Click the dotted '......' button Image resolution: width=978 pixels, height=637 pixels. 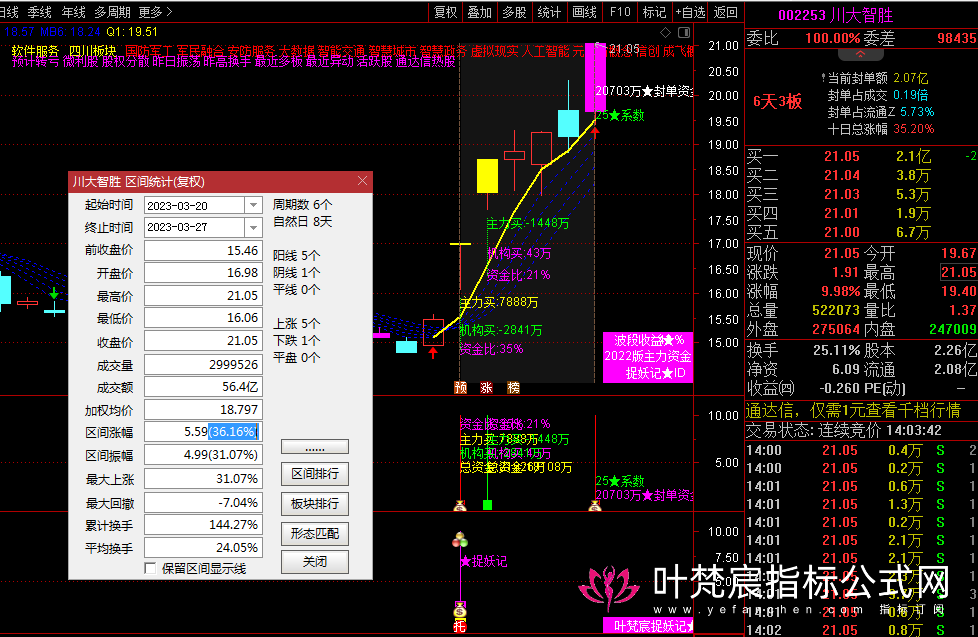pos(315,447)
